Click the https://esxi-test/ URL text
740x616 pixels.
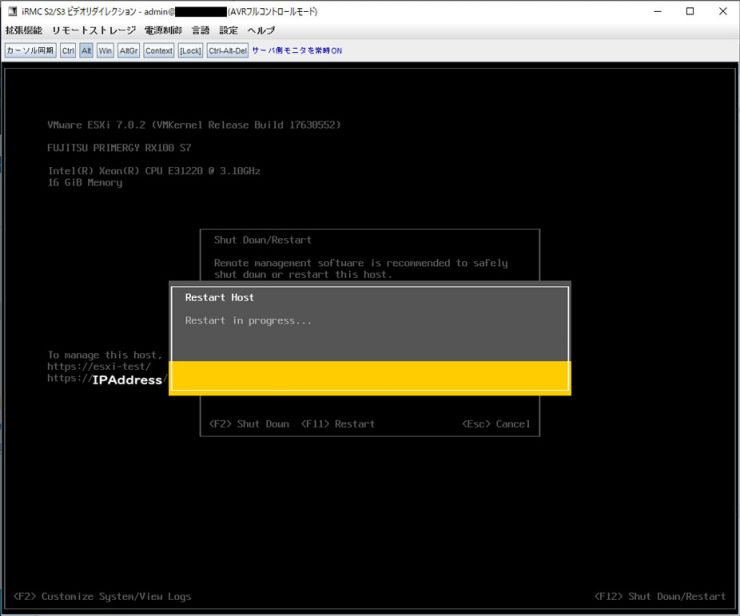[99, 366]
